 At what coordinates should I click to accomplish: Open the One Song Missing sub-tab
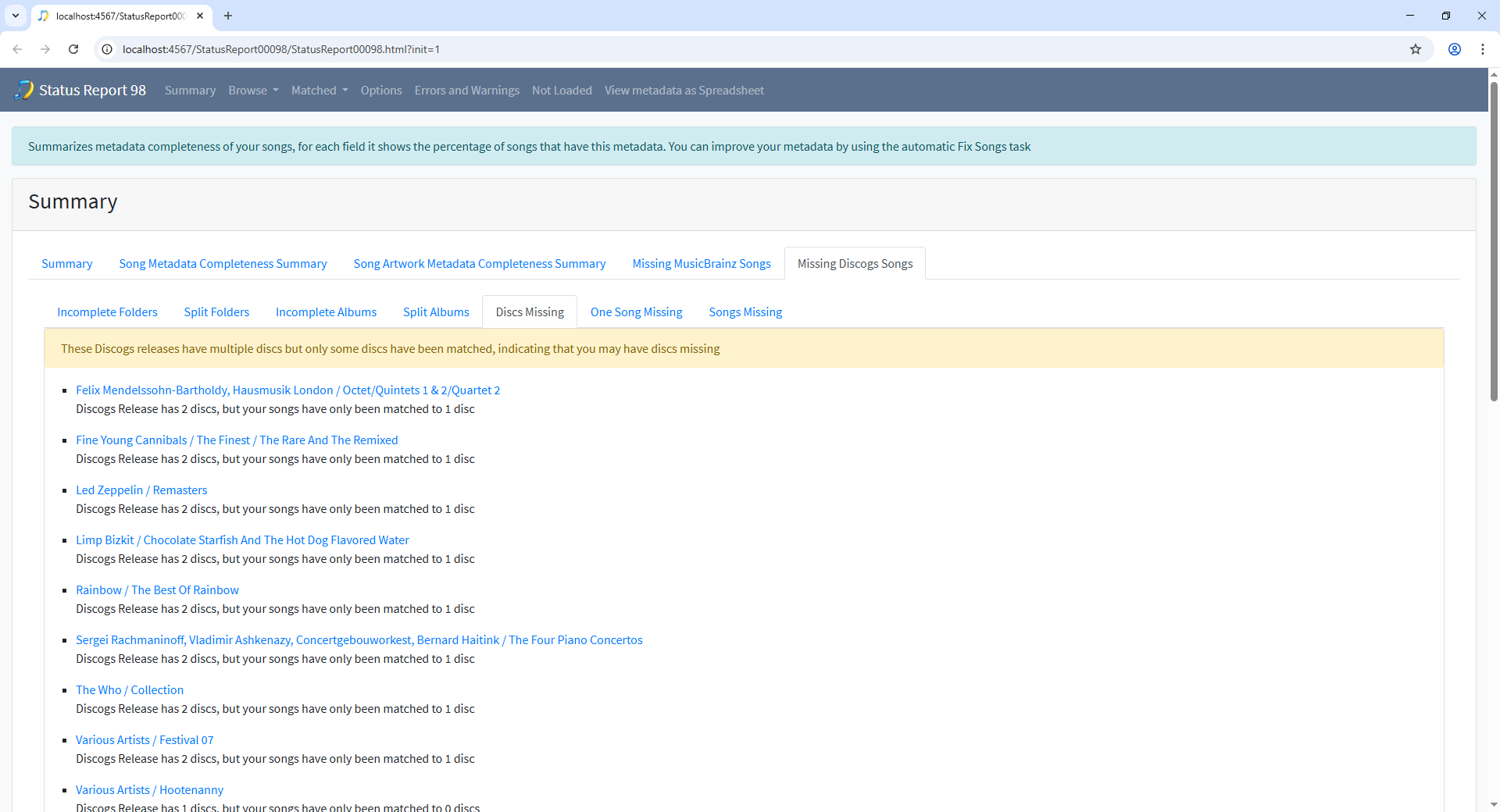click(636, 312)
